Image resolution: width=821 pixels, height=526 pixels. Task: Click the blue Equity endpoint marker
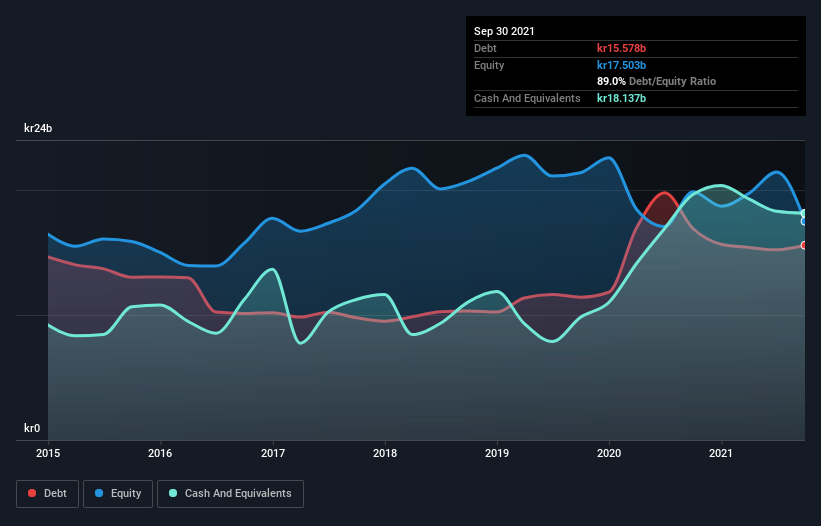tap(804, 221)
